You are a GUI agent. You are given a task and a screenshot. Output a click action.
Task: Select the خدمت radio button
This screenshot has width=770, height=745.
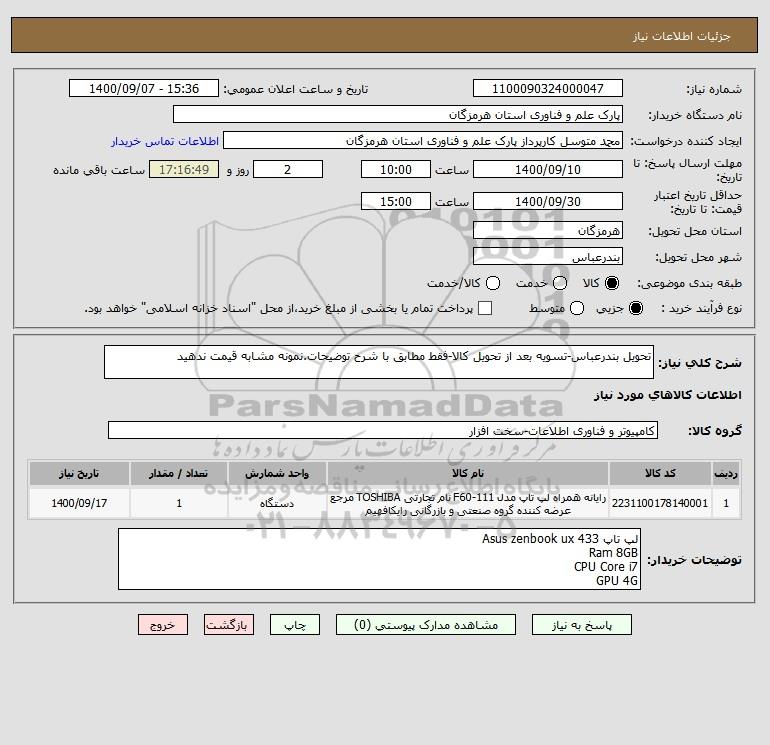click(560, 283)
